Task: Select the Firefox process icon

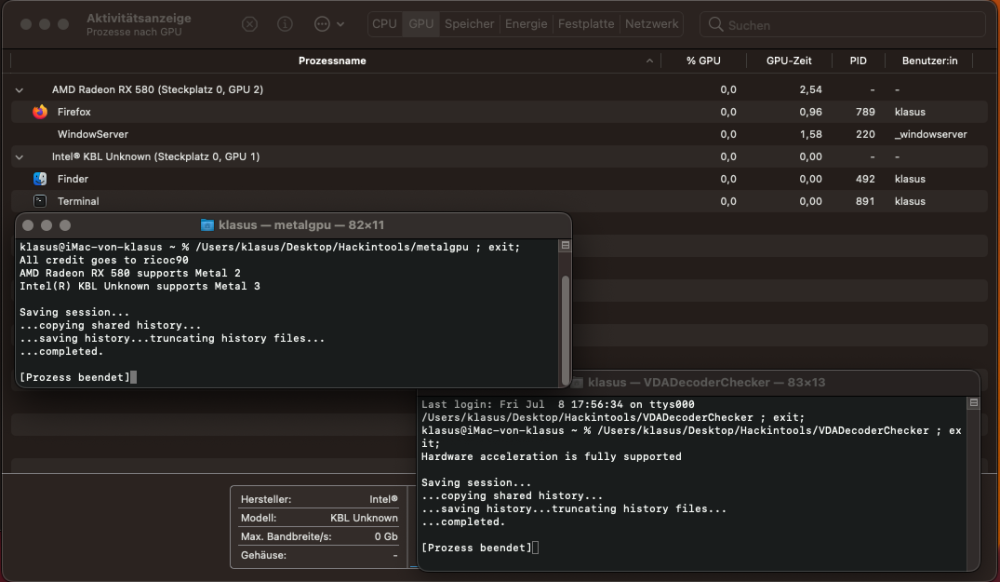Action: pos(40,112)
